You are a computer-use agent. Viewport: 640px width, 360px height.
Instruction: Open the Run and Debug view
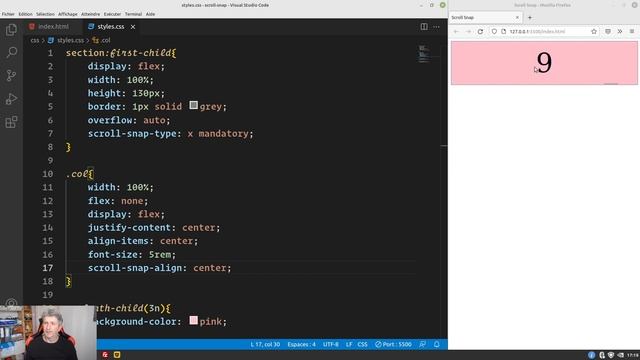coord(11,99)
